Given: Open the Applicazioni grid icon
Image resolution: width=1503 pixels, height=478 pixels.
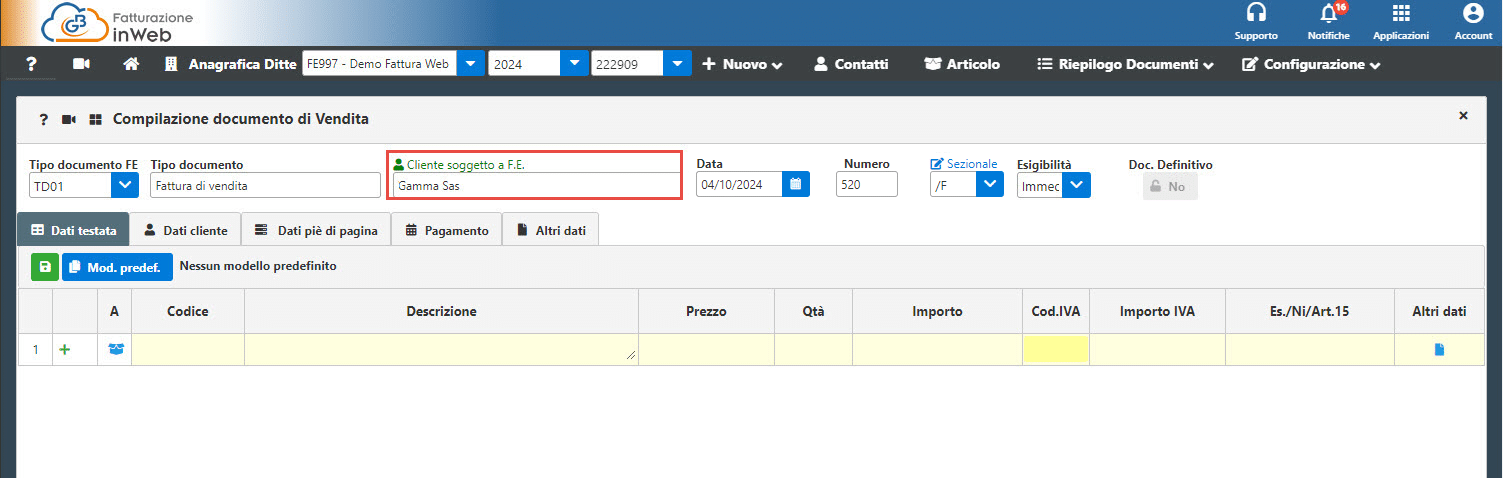Looking at the screenshot, I should pyautogui.click(x=1401, y=14).
